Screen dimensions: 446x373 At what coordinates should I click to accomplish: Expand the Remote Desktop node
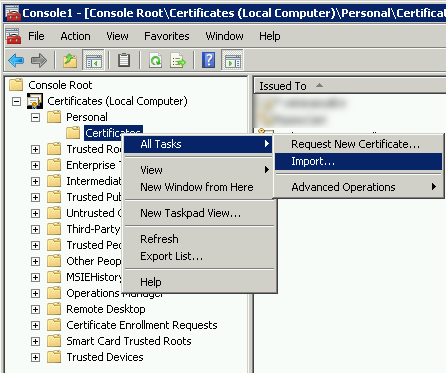click(35, 309)
